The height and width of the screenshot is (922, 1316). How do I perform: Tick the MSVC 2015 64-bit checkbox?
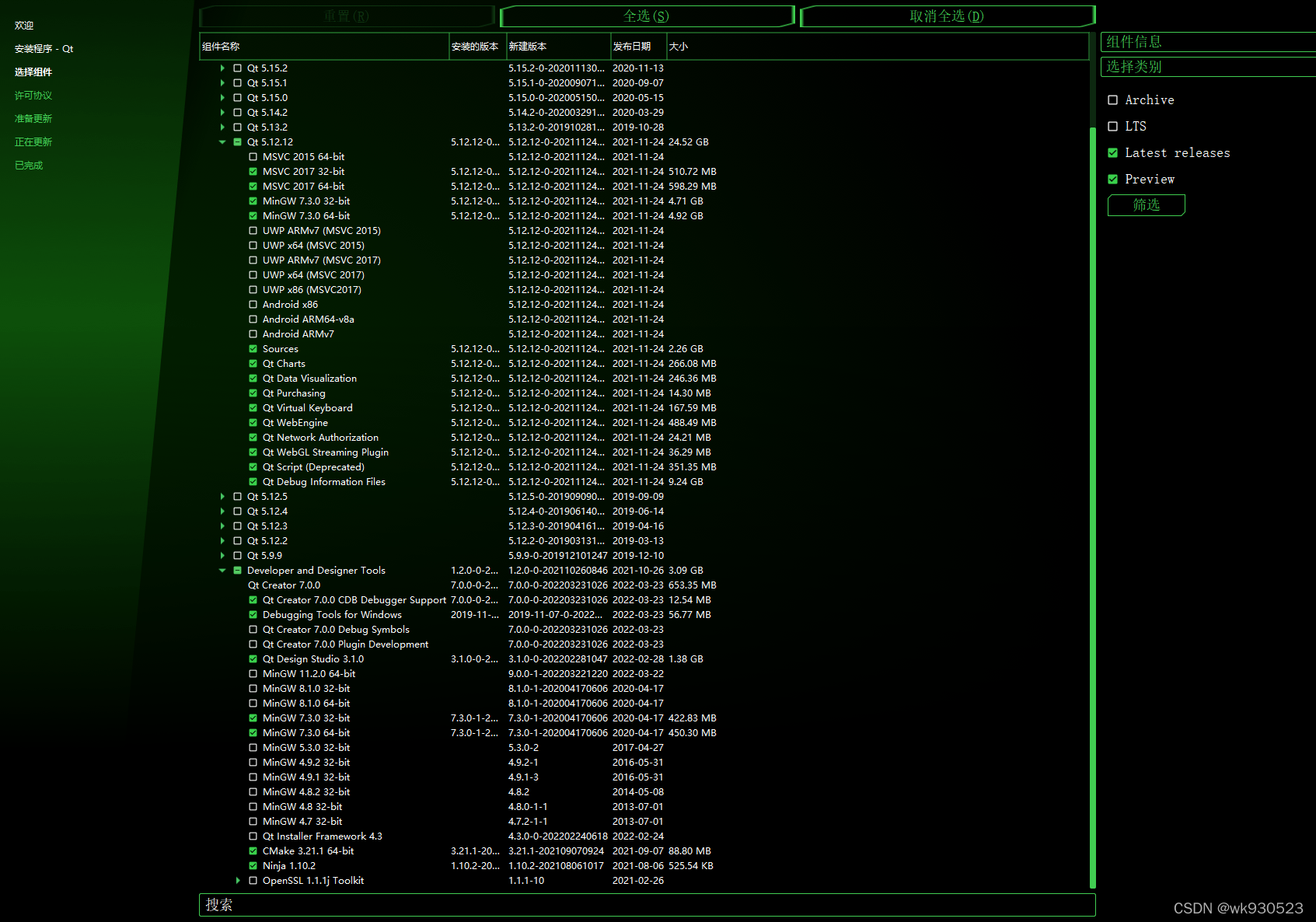pyautogui.click(x=253, y=157)
